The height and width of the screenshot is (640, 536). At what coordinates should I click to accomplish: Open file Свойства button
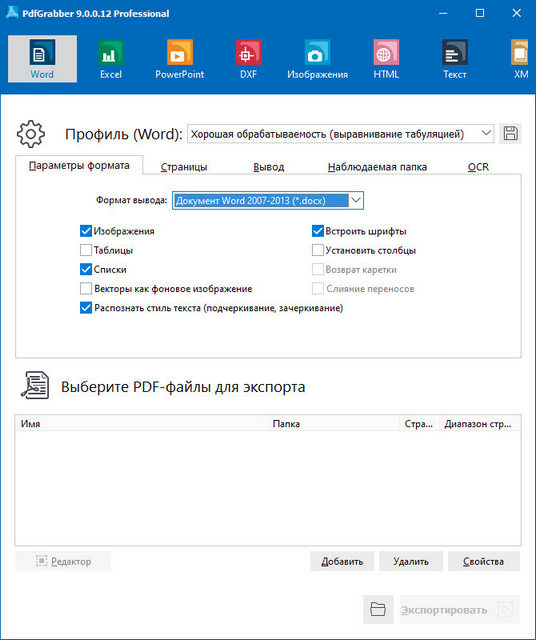(x=484, y=562)
